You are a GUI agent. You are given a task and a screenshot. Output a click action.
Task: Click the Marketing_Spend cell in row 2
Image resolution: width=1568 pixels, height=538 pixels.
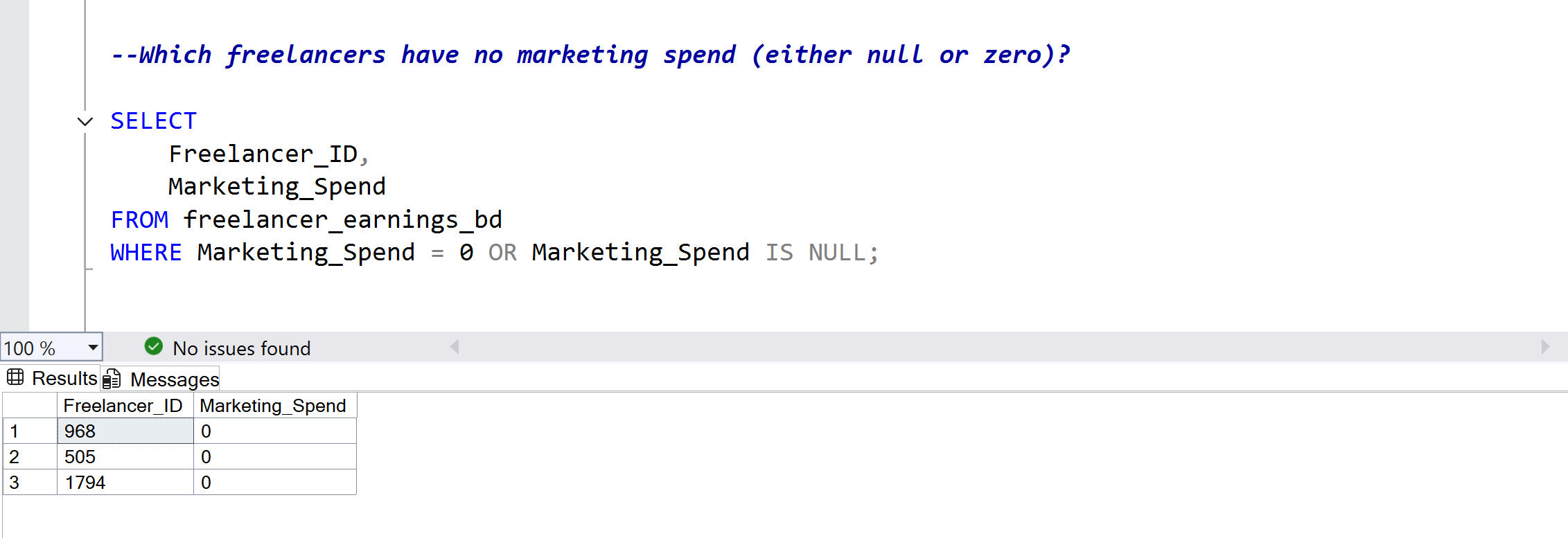click(274, 457)
